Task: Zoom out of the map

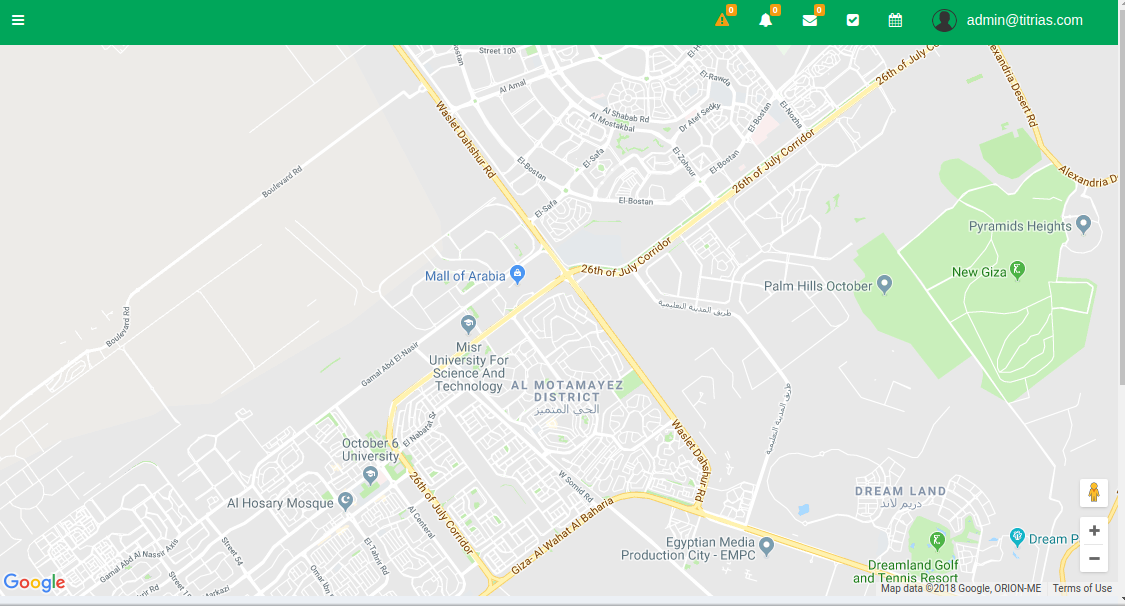Action: coord(1093,558)
